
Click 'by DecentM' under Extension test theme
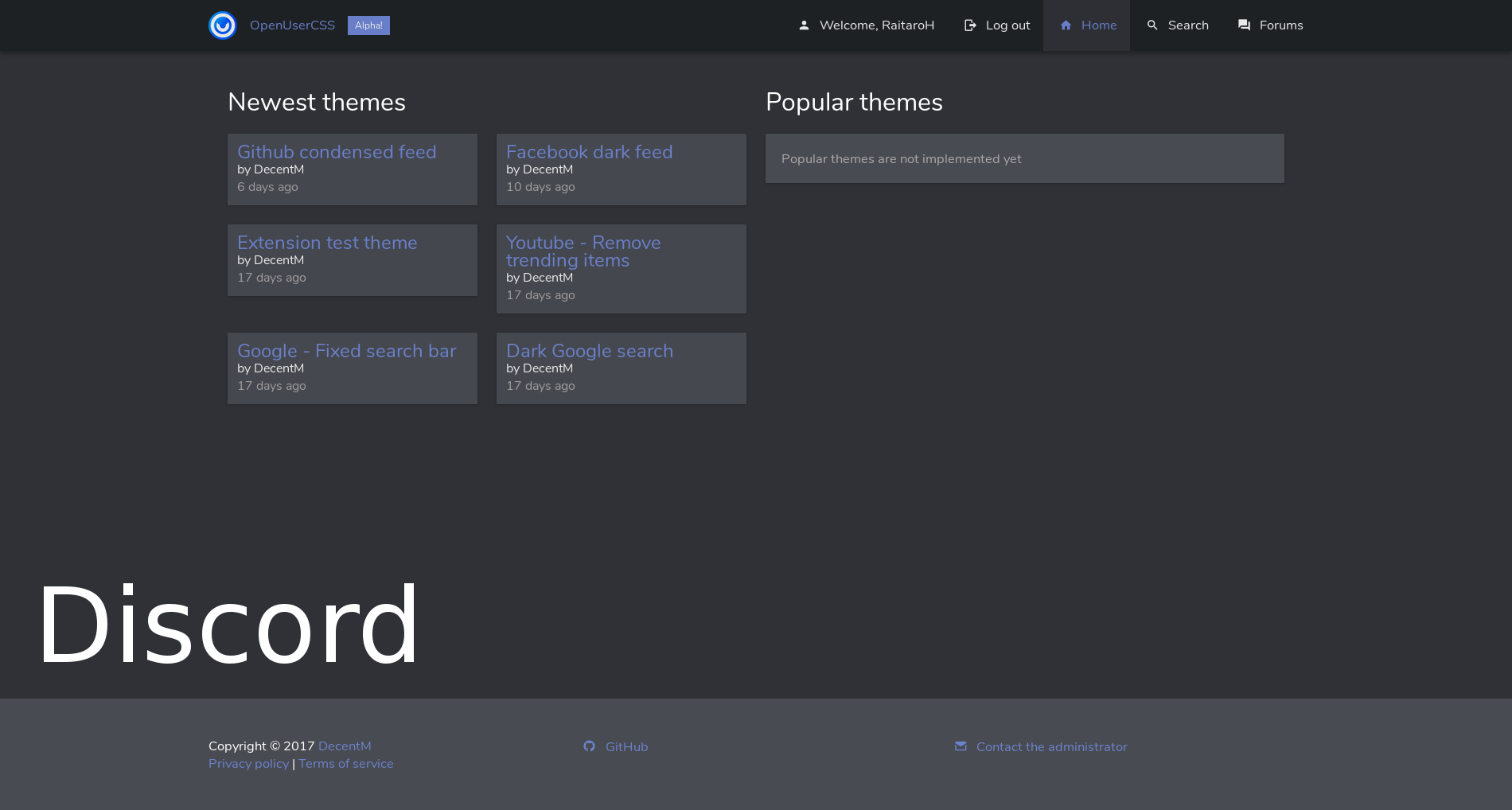[271, 260]
